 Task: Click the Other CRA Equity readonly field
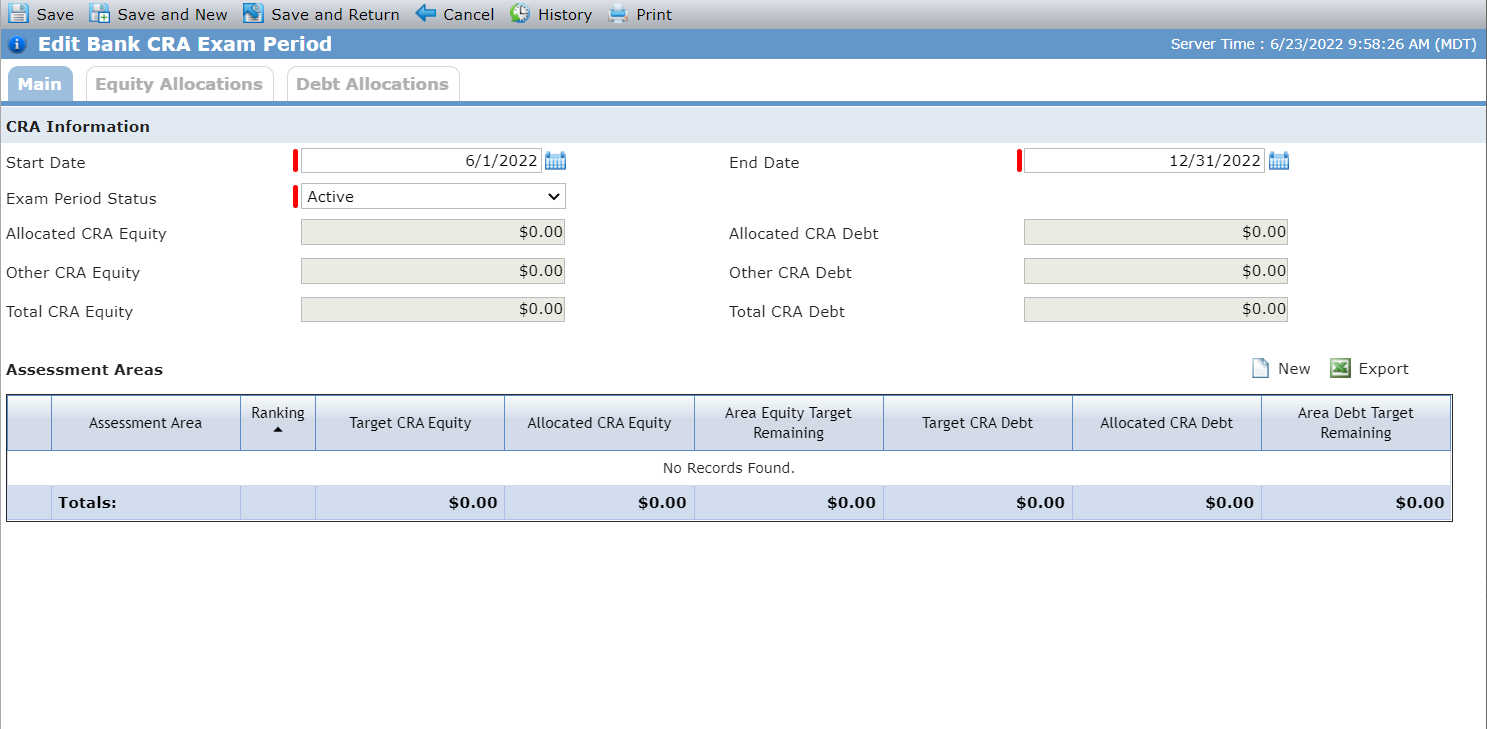433,271
